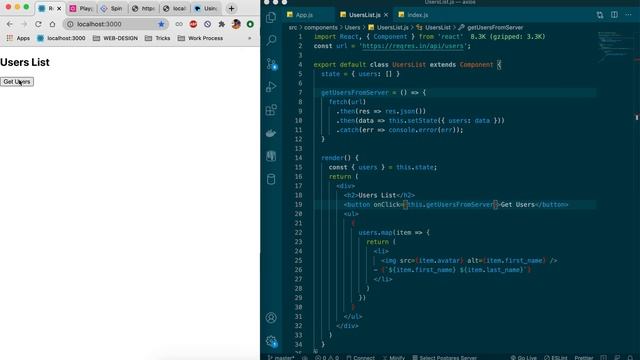The width and height of the screenshot is (640, 360).
Task: Open the Docker whale panel
Action: point(271,133)
